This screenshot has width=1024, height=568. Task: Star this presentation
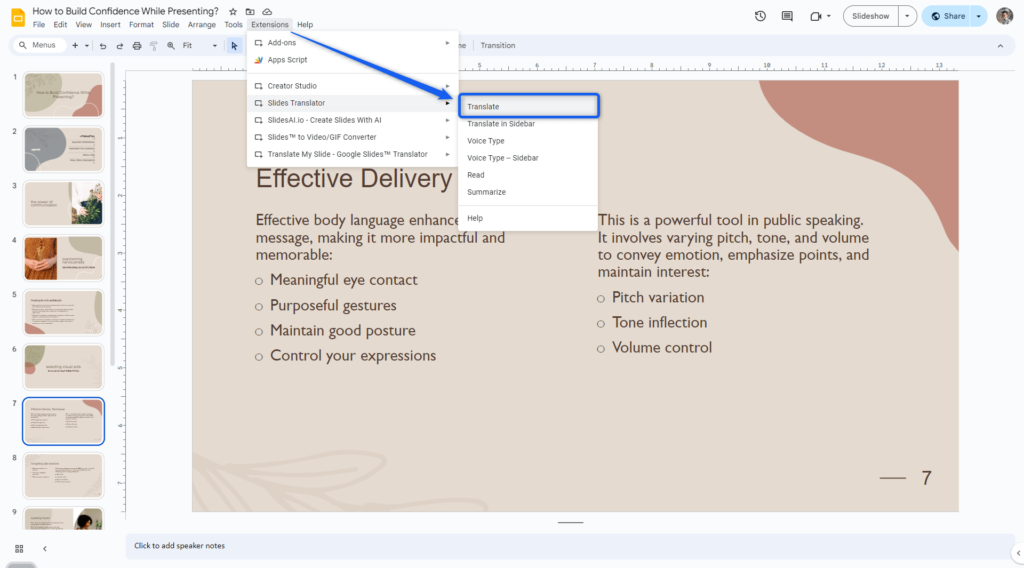click(x=233, y=11)
